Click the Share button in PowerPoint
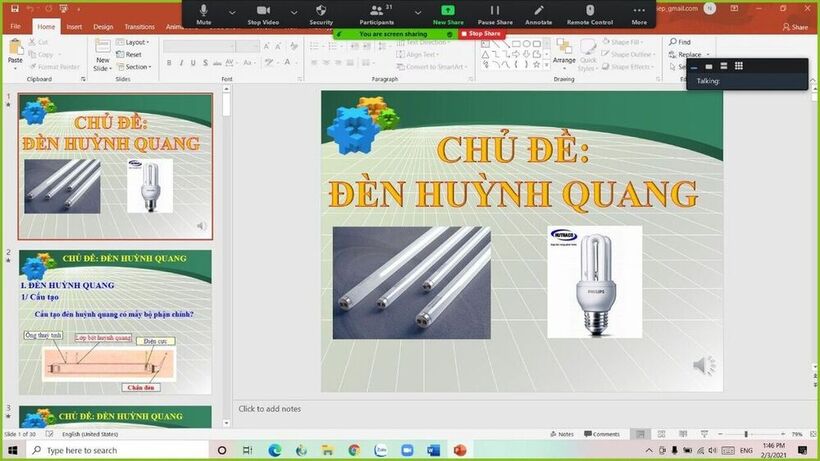820x461 pixels. tap(795, 27)
